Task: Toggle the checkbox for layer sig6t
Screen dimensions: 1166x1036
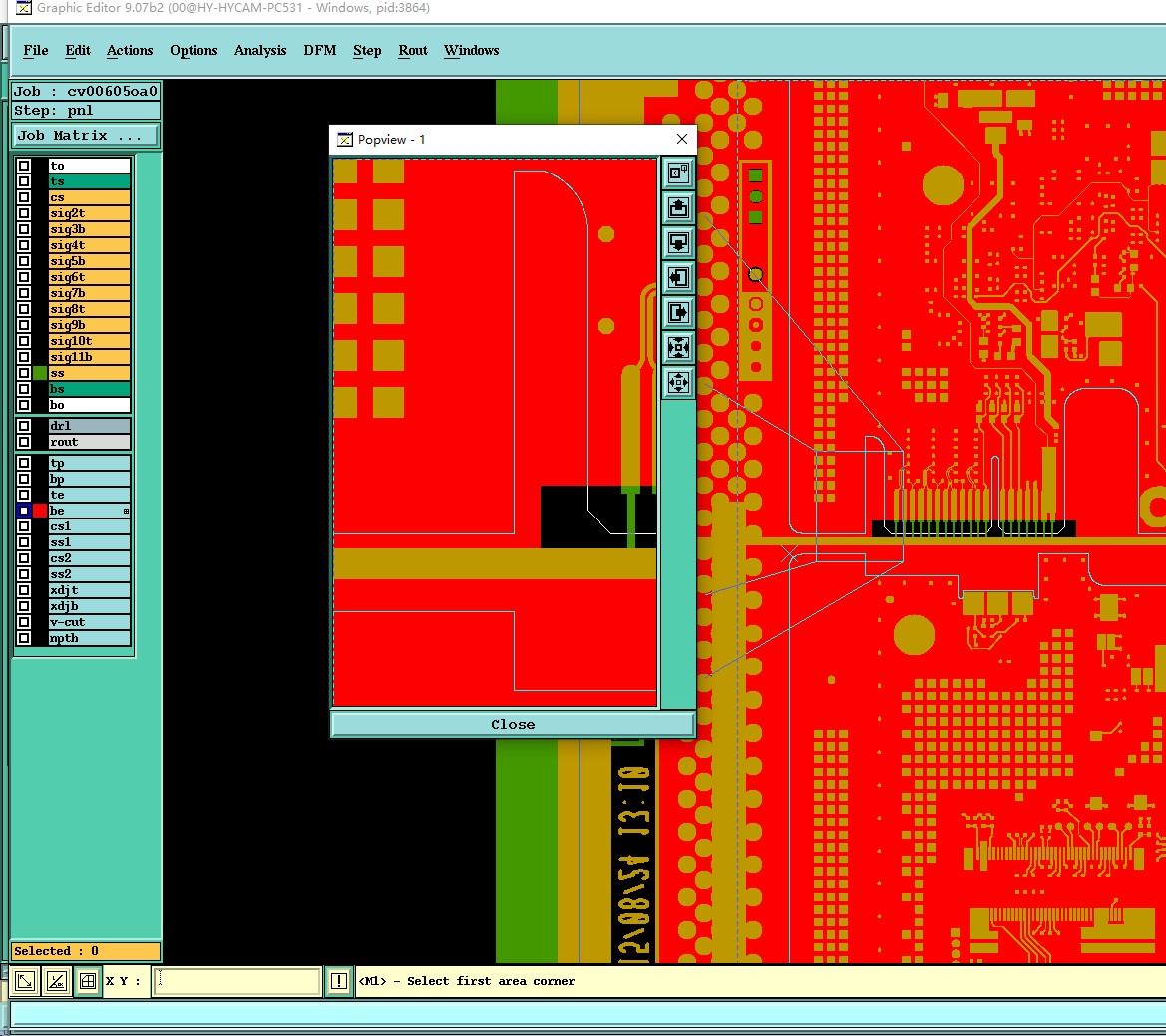Action: click(x=24, y=277)
